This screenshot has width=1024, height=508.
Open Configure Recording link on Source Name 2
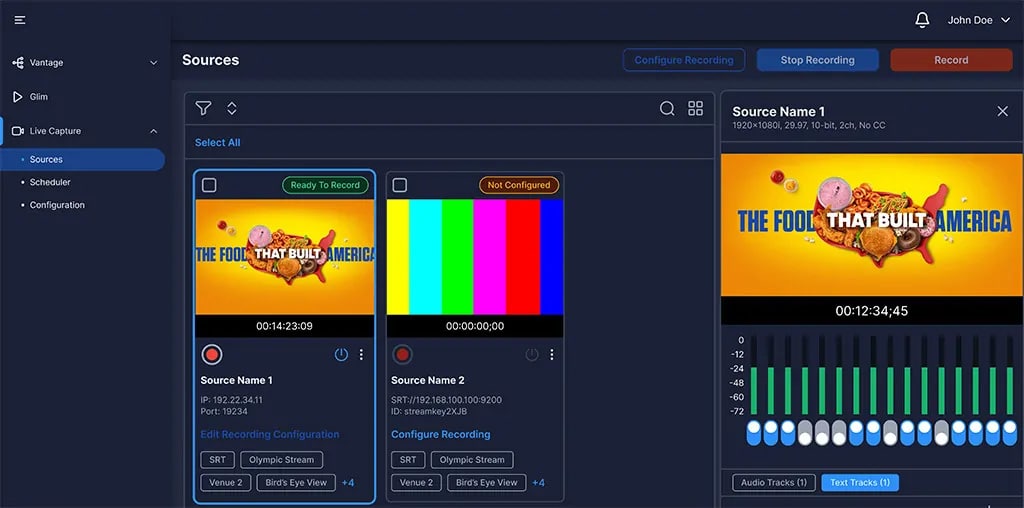coord(441,434)
